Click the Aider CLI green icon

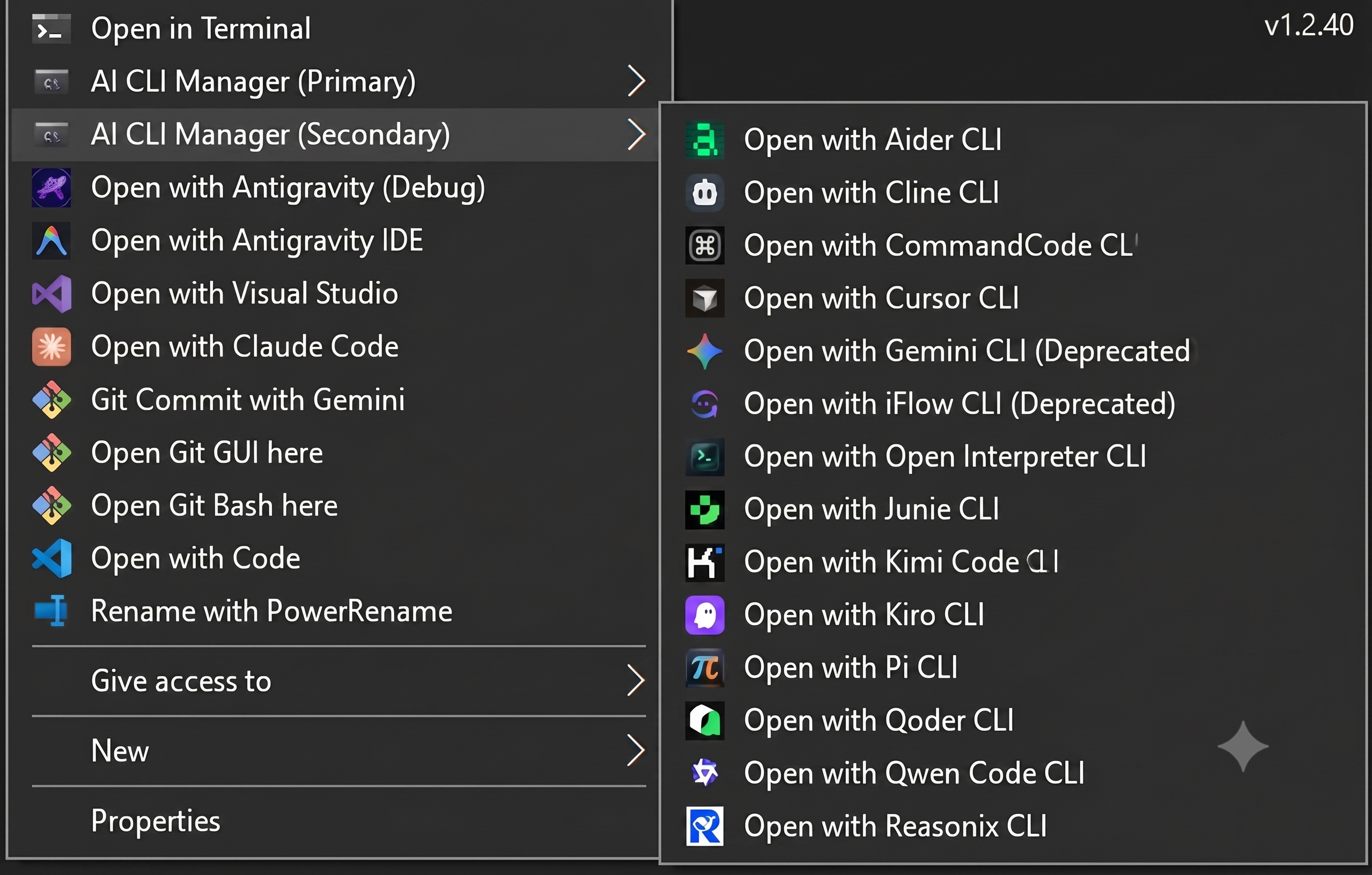click(x=705, y=139)
